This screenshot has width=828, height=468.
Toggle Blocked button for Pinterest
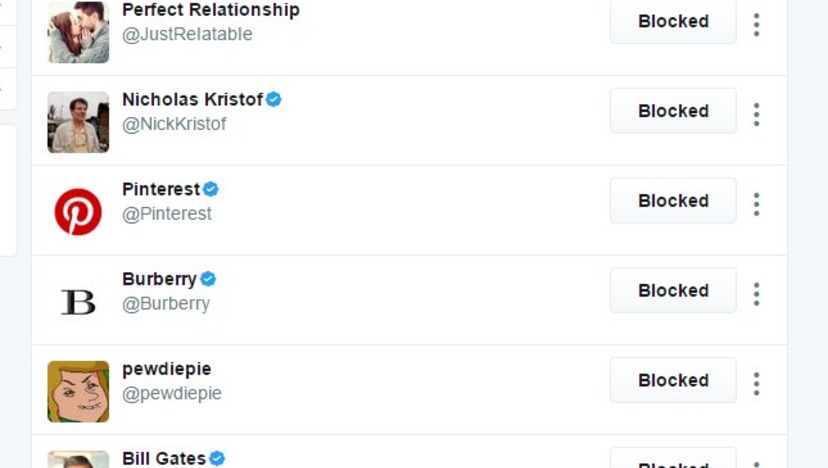click(673, 201)
